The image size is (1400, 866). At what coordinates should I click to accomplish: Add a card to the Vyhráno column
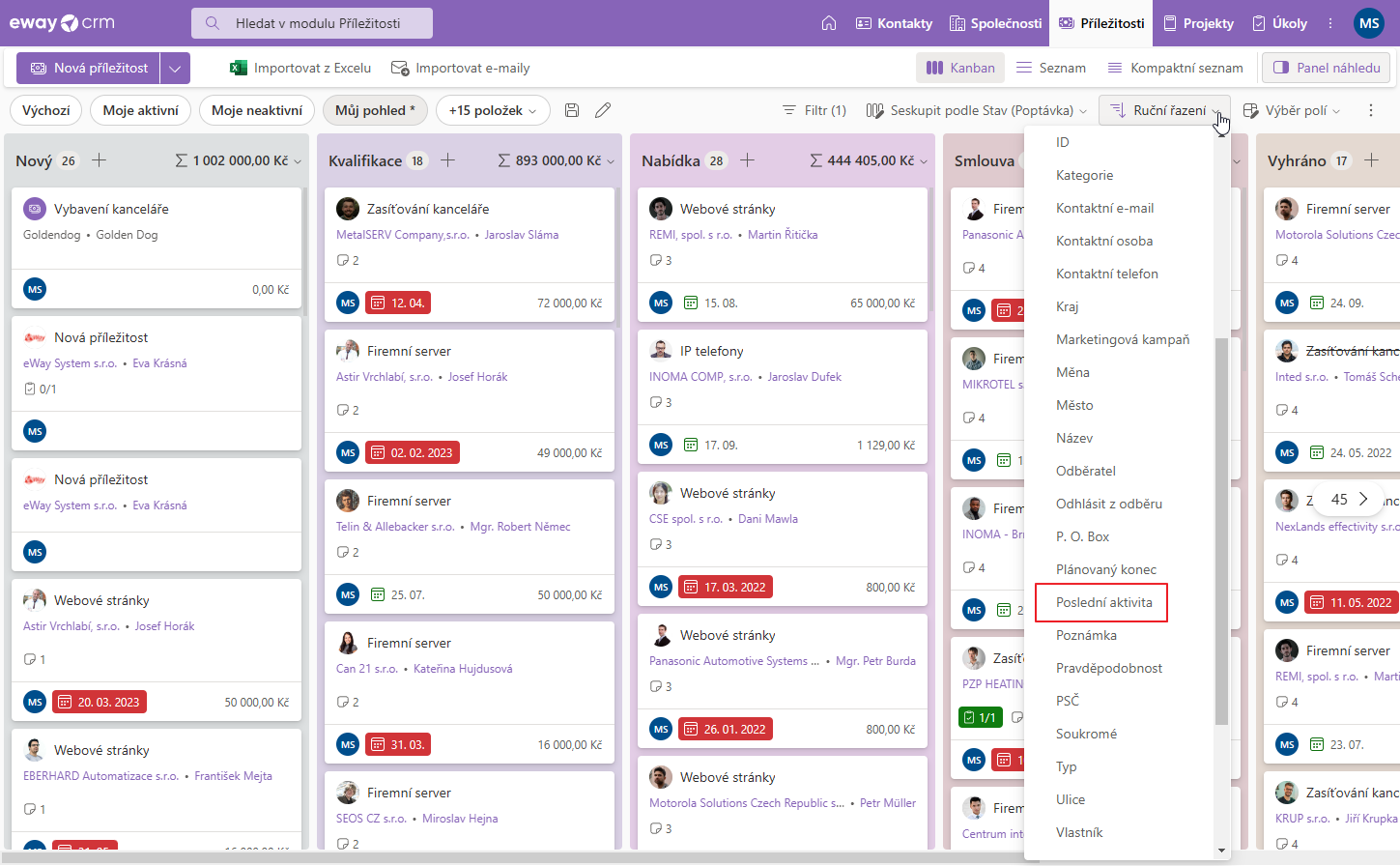1371,160
